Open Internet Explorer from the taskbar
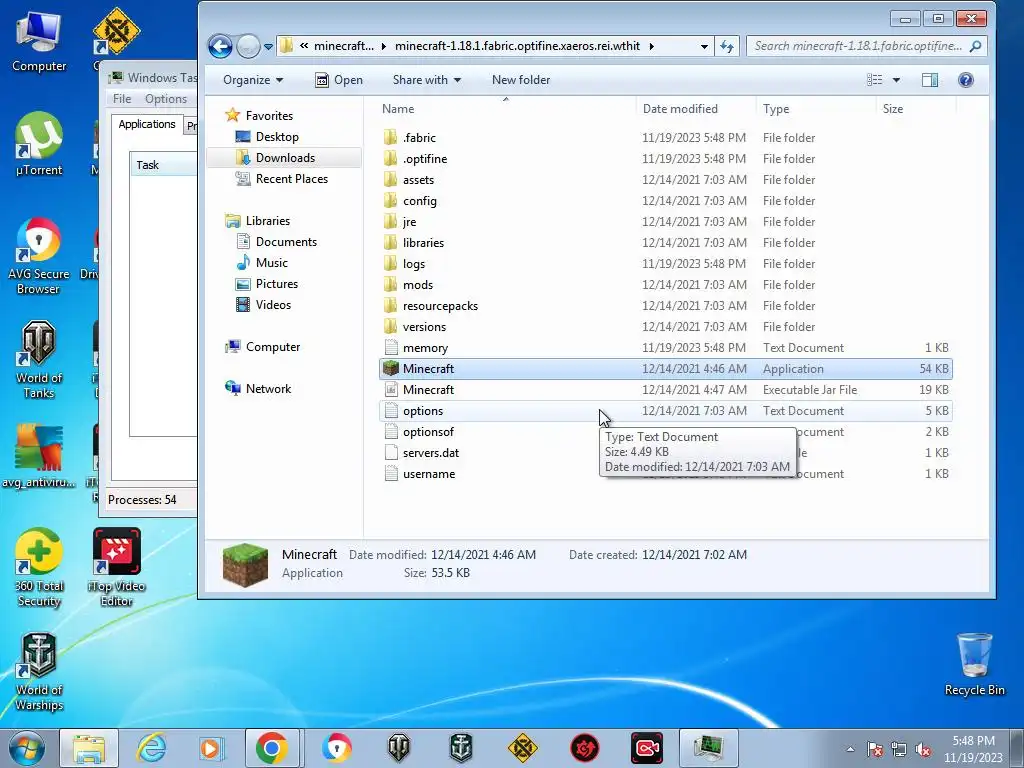This screenshot has width=1024, height=768. coord(152,748)
